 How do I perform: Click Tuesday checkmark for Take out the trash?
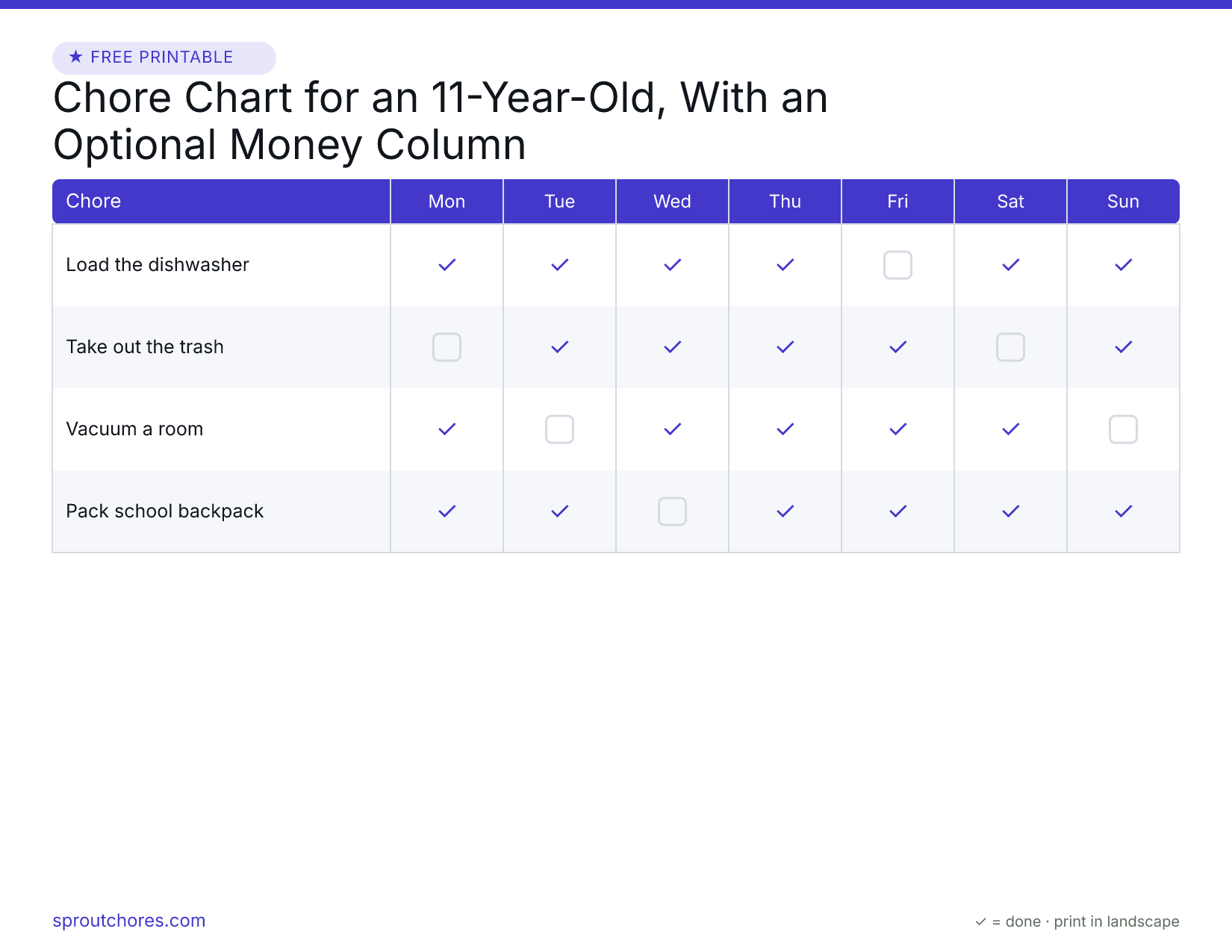(x=559, y=347)
